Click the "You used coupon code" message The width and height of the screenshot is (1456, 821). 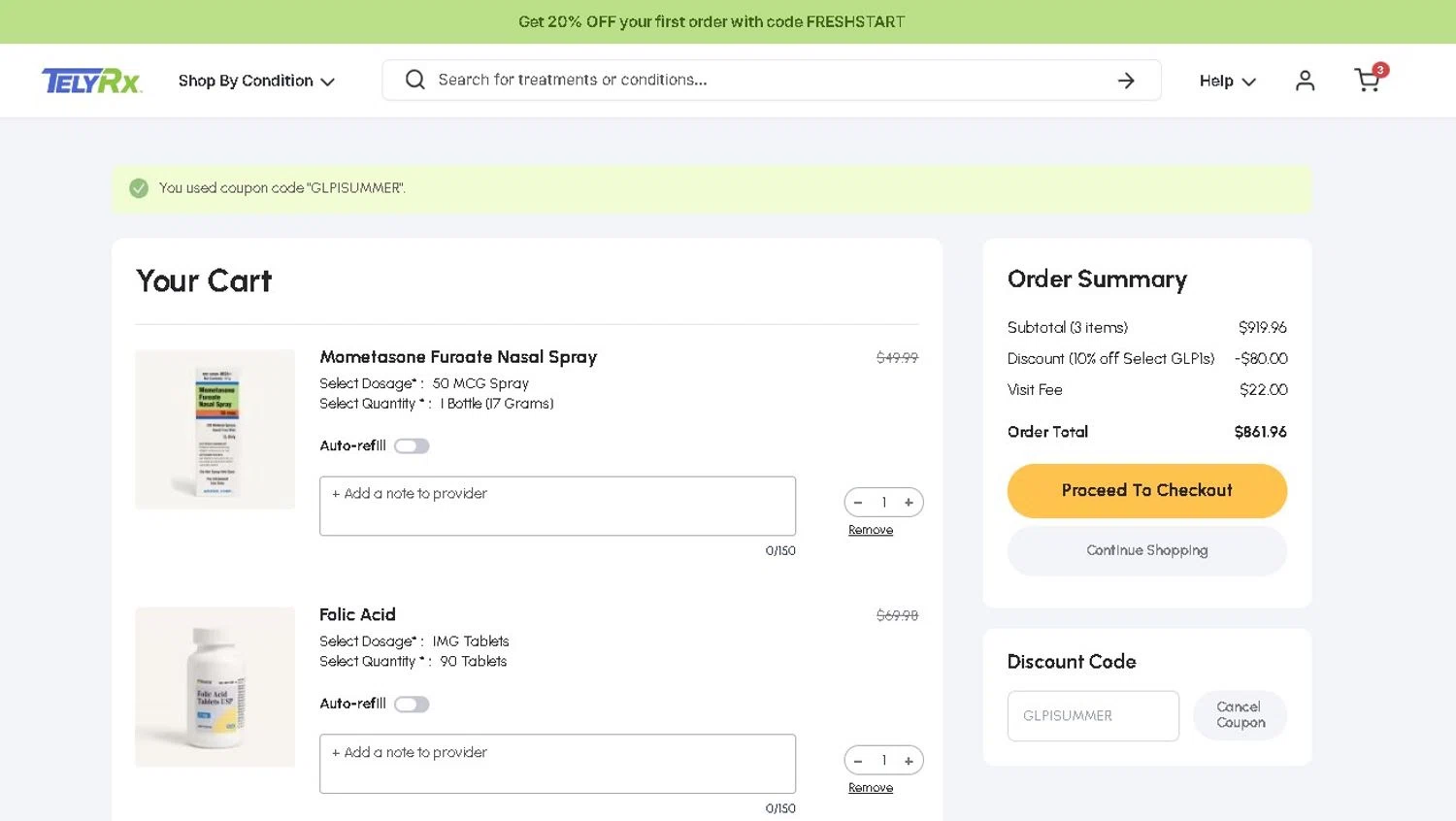pos(281,188)
